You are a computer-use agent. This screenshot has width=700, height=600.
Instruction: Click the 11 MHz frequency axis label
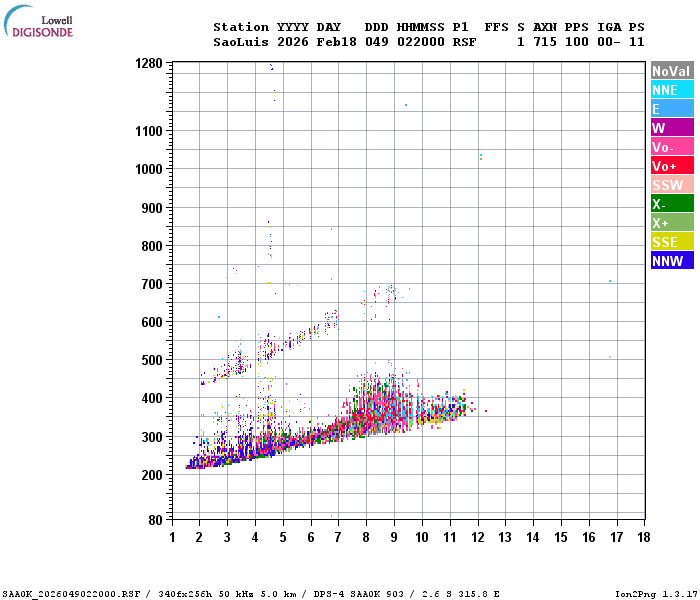click(450, 537)
